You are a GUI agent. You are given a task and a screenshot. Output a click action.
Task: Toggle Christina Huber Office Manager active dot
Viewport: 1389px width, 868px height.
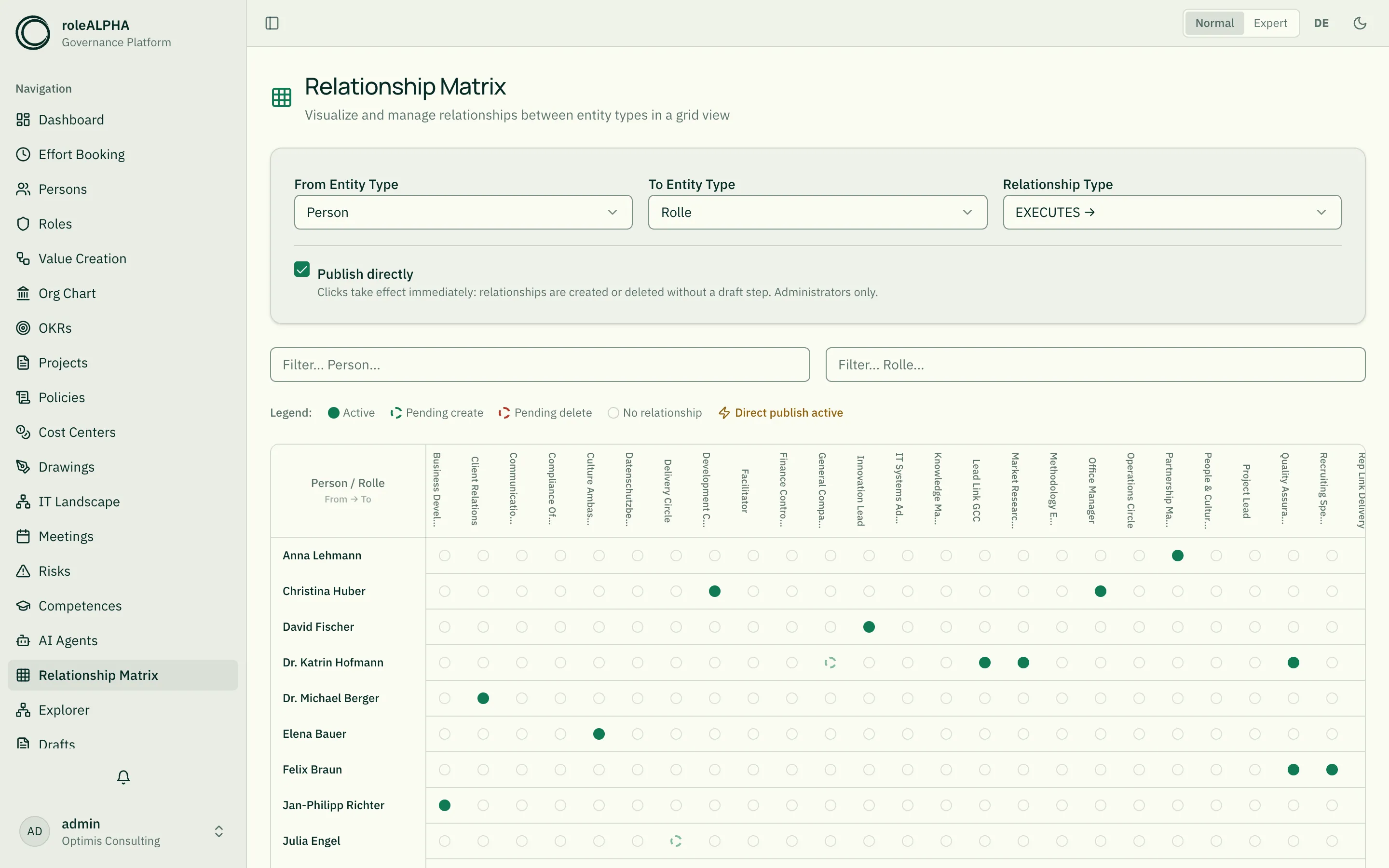click(1100, 591)
